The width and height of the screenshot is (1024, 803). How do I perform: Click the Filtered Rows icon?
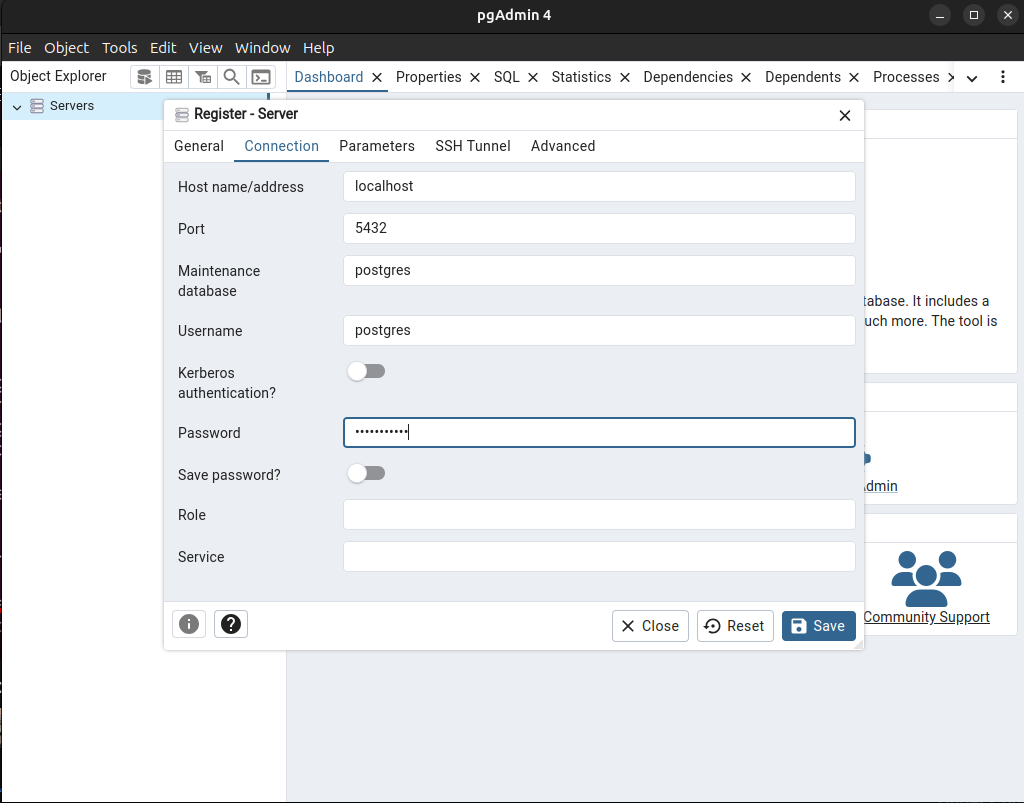coord(203,77)
